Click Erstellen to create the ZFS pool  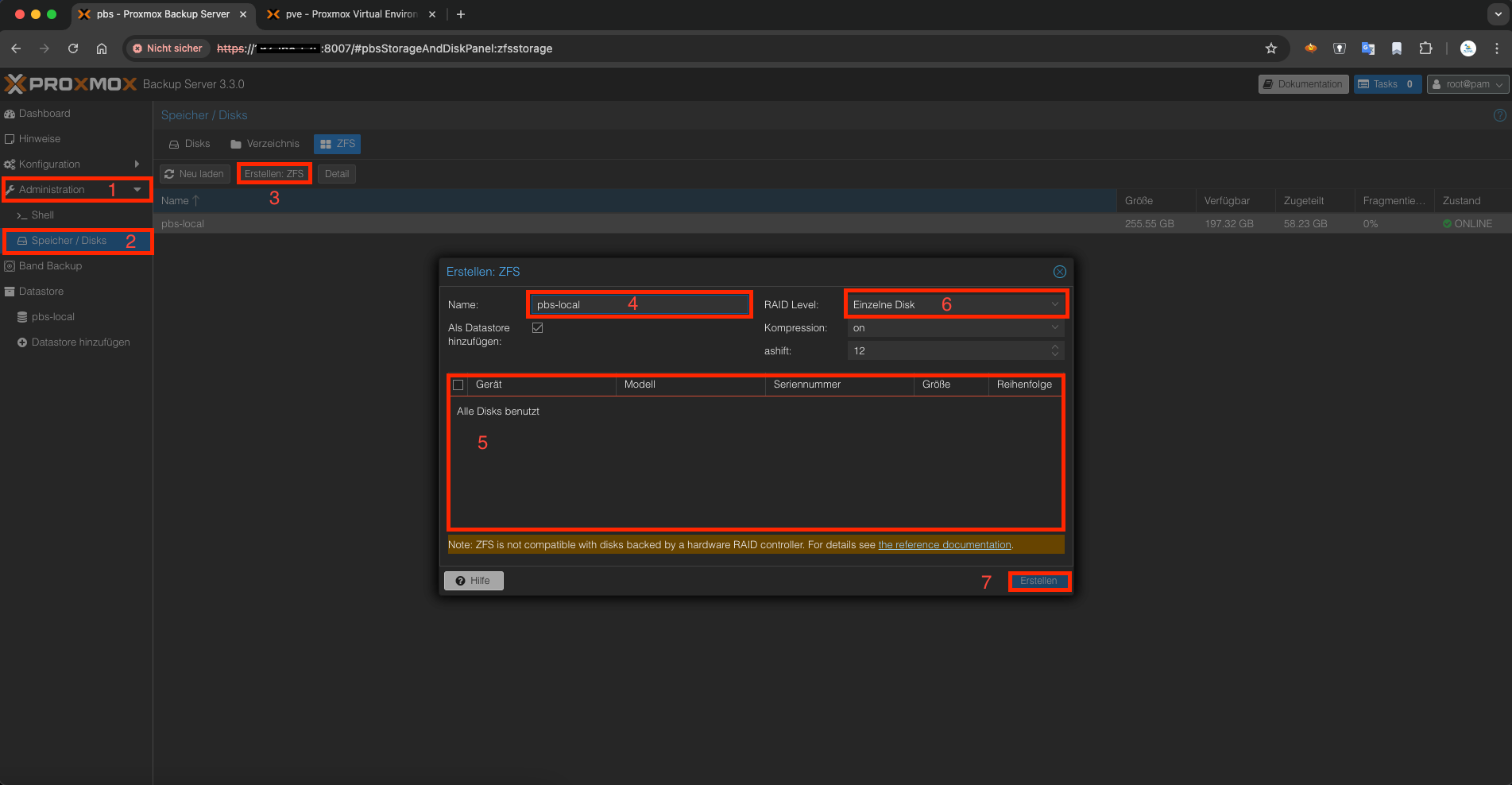[x=1038, y=581]
